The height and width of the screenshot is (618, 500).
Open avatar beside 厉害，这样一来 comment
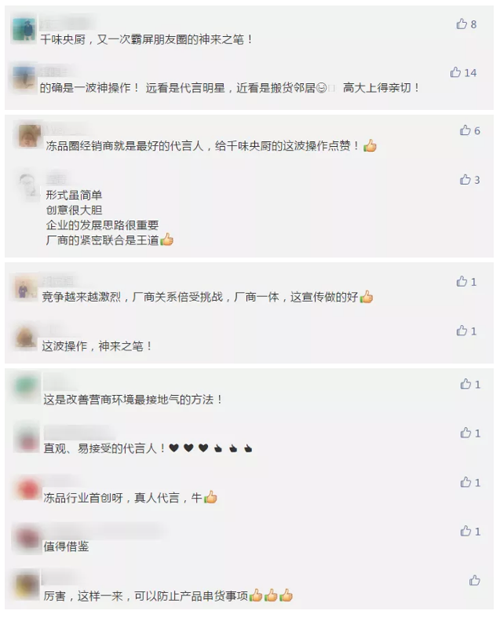click(27, 586)
